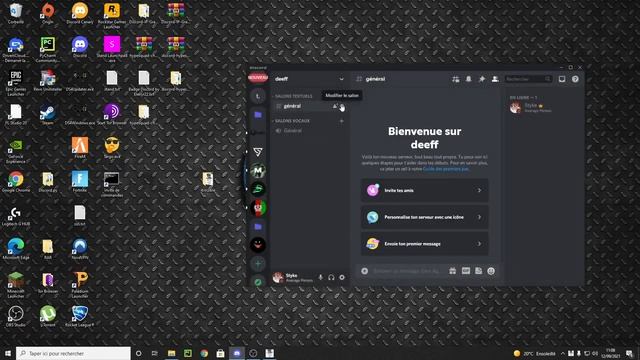Click the message text input box
This screenshot has width=640, height=360.
click(408, 271)
